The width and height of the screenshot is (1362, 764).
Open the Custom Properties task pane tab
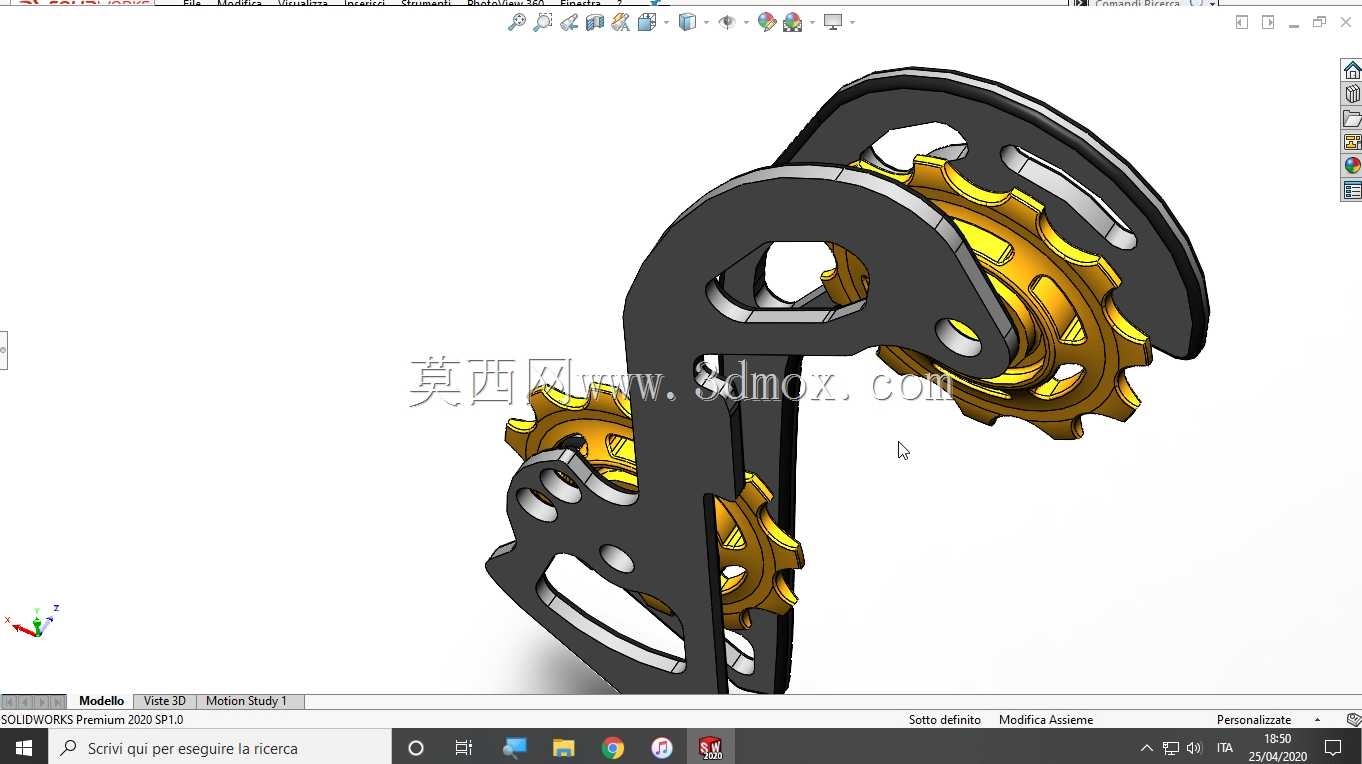click(1352, 190)
